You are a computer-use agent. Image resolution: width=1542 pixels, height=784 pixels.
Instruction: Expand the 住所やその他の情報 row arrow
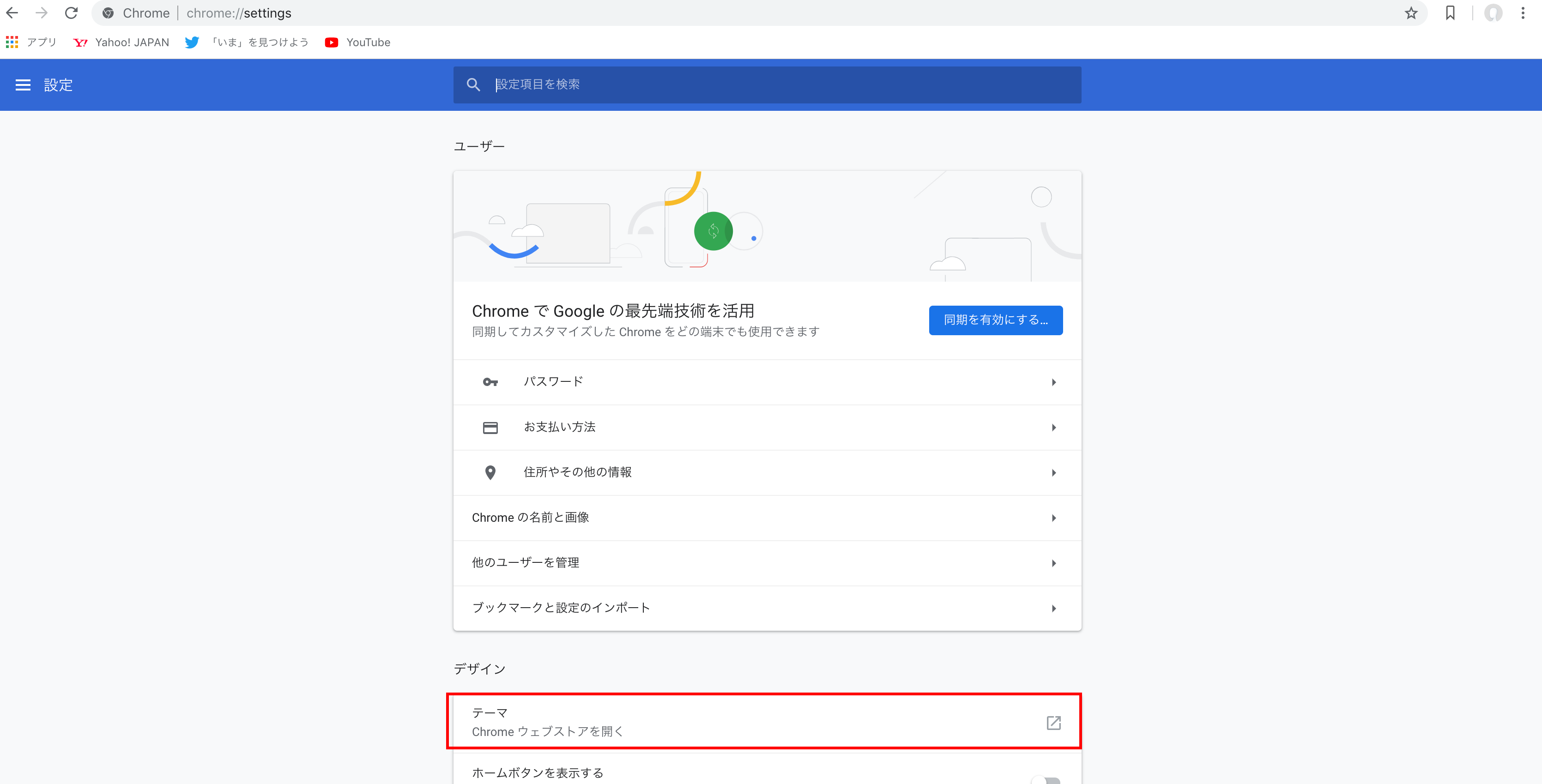[1053, 473]
